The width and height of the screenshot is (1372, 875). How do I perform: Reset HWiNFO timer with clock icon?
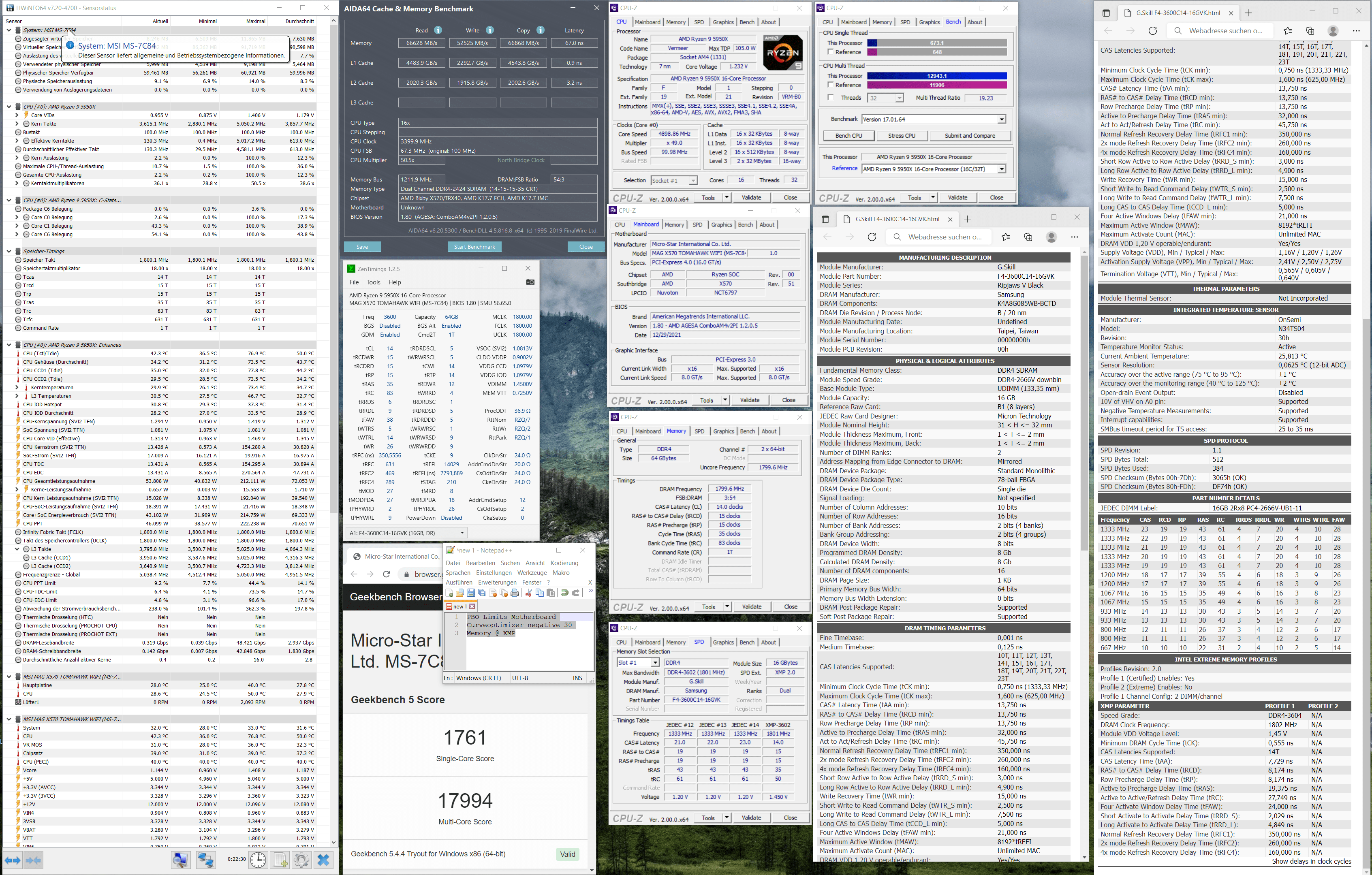(258, 860)
